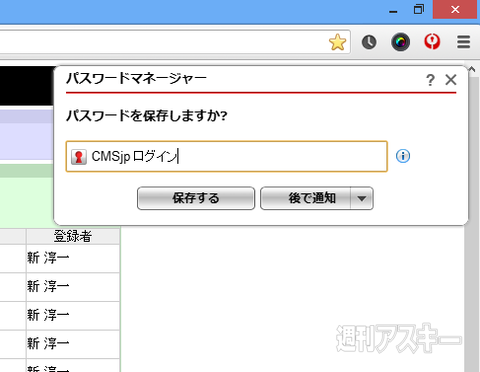Click the 登録者 column header
The width and height of the screenshot is (480, 372).
click(73, 236)
